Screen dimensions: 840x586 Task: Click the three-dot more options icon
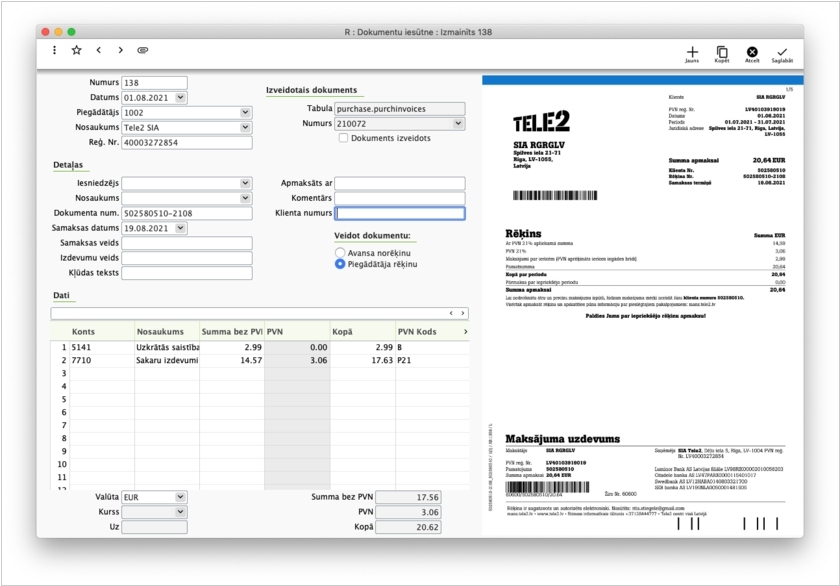(55, 50)
